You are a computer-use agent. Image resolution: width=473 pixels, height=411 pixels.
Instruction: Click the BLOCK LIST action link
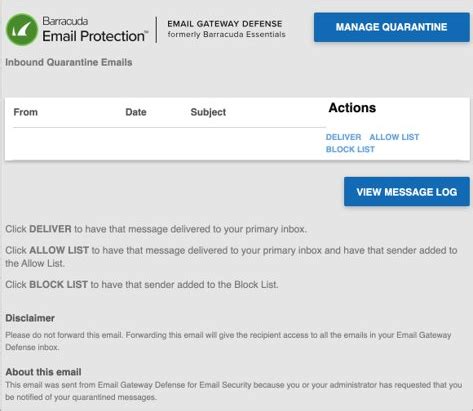(x=350, y=149)
